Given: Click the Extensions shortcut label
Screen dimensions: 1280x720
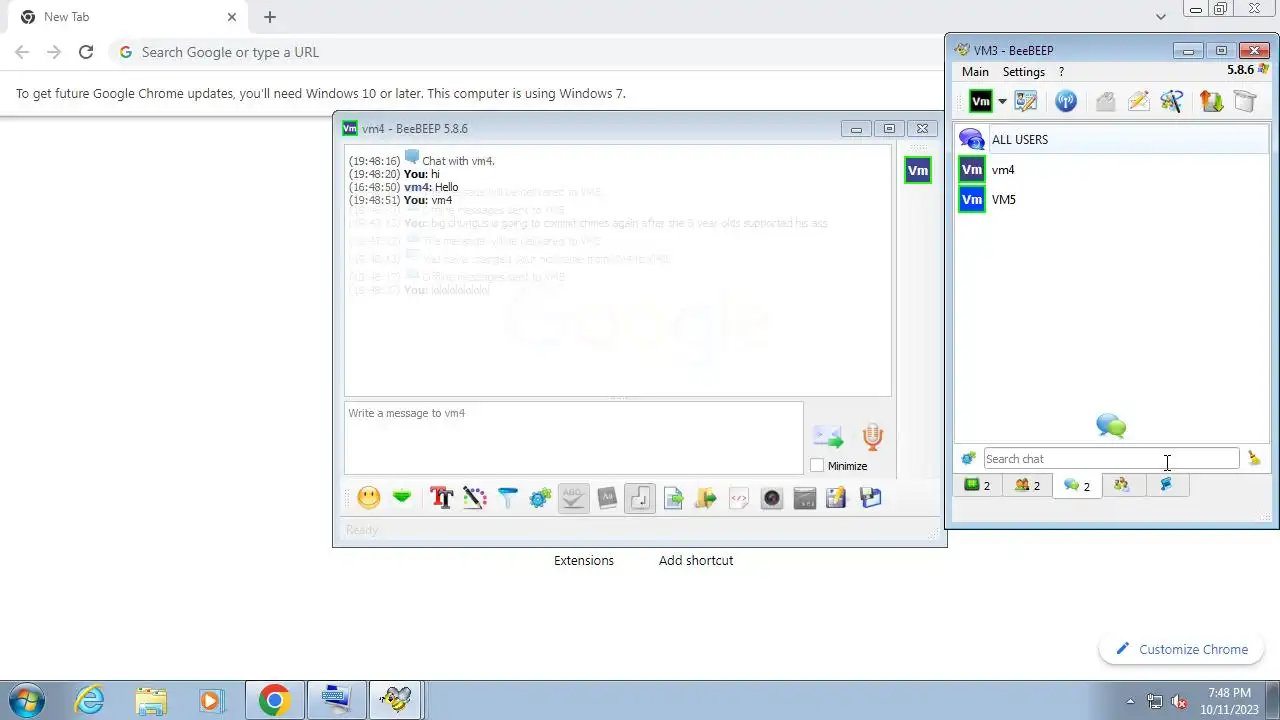Looking at the screenshot, I should [x=584, y=560].
